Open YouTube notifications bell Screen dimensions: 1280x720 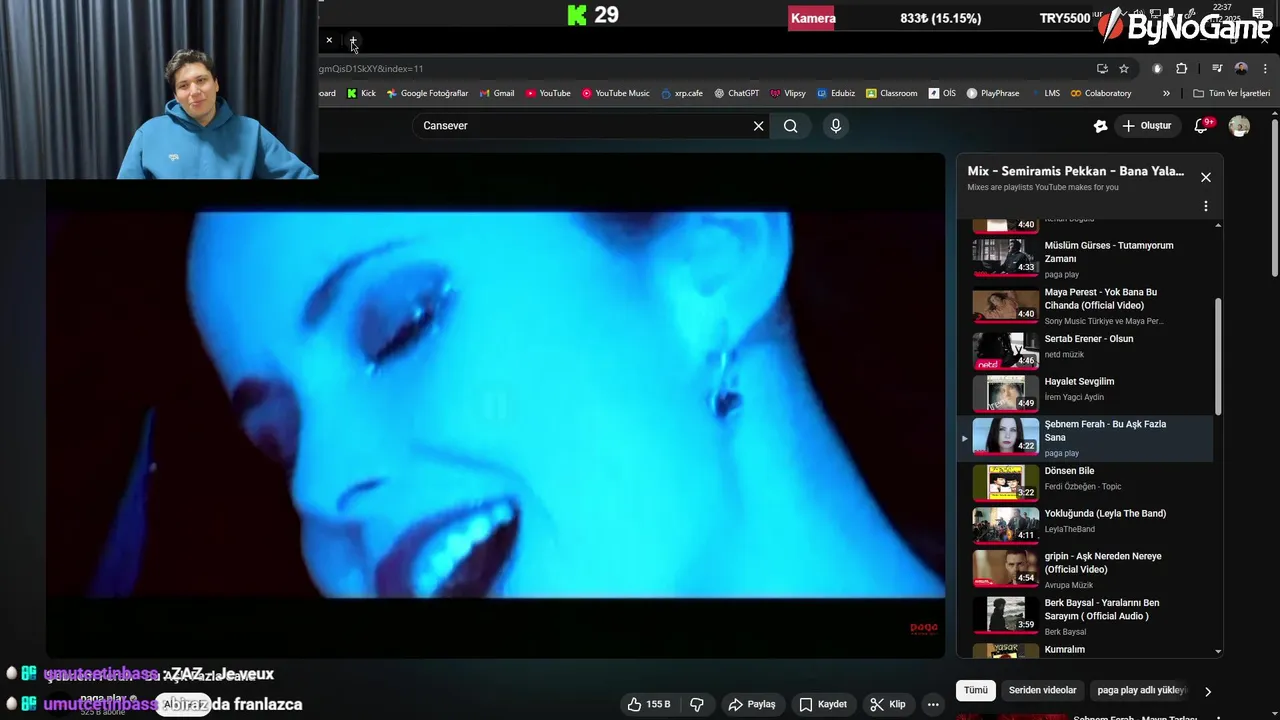[x=1201, y=126]
